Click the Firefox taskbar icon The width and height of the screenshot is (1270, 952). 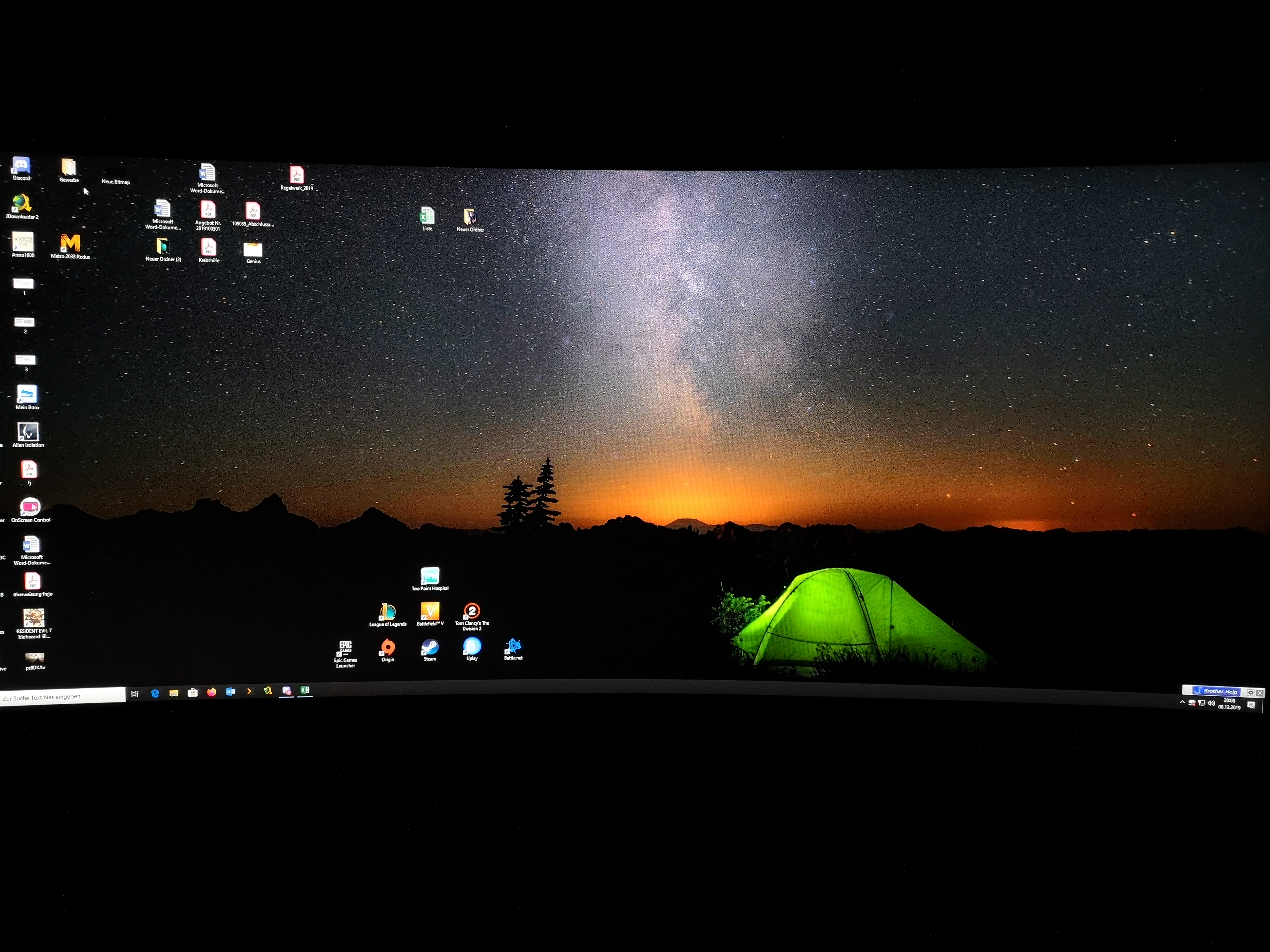click(211, 692)
